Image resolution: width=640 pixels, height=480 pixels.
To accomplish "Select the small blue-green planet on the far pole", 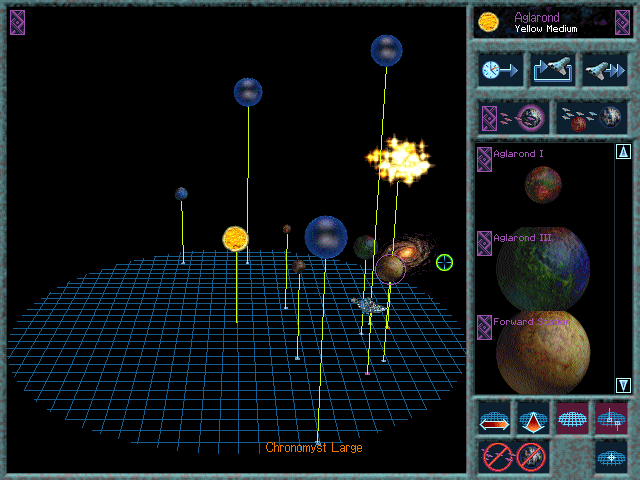I will [x=181, y=193].
